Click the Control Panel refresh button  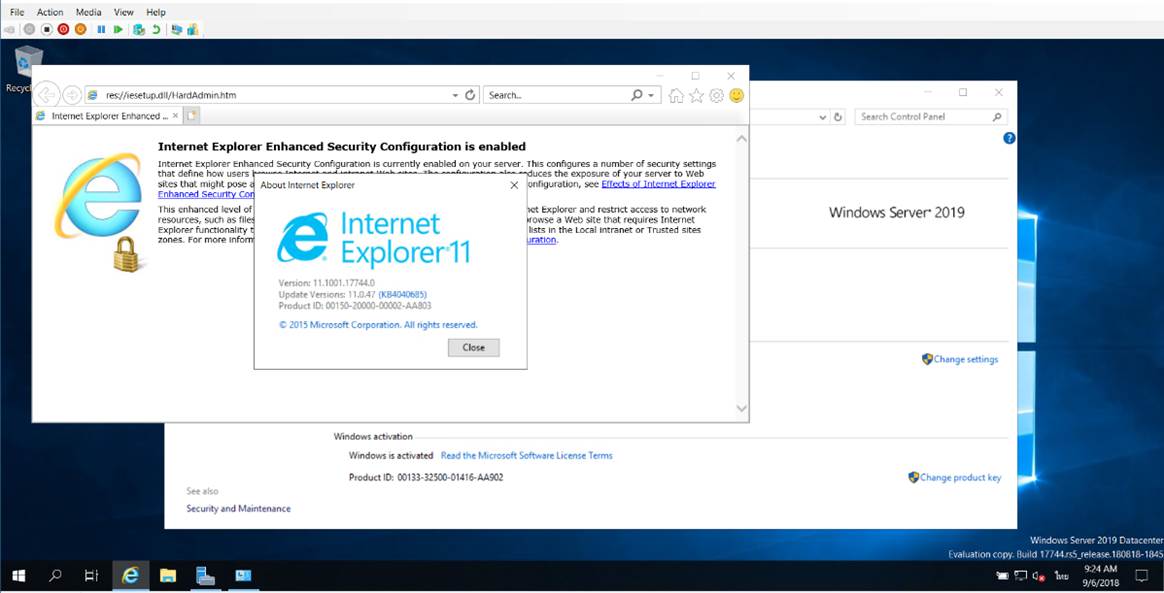[x=838, y=117]
